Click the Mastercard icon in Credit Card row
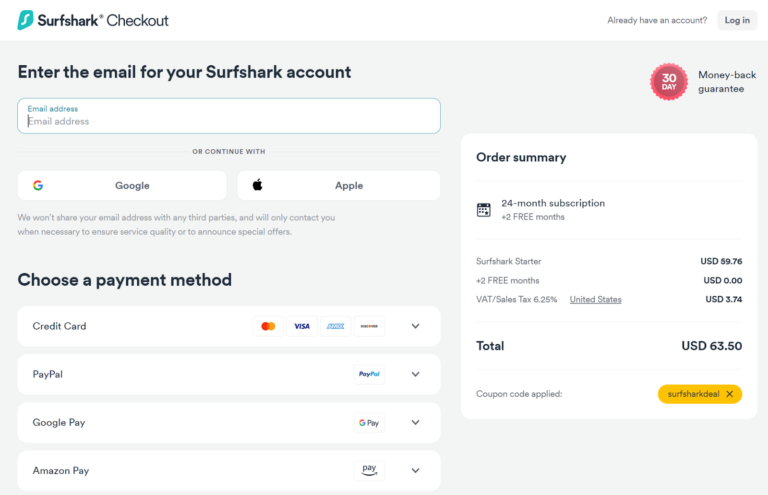Viewport: 768px width, 495px height. (x=268, y=326)
